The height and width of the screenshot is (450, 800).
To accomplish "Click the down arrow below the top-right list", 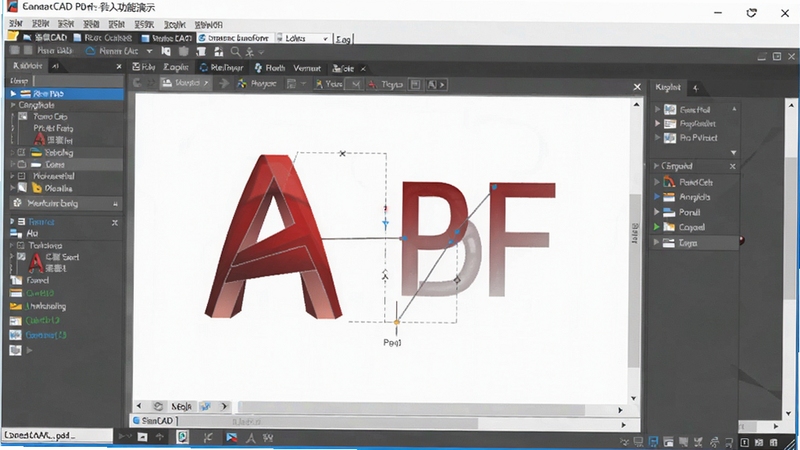I will [x=733, y=153].
